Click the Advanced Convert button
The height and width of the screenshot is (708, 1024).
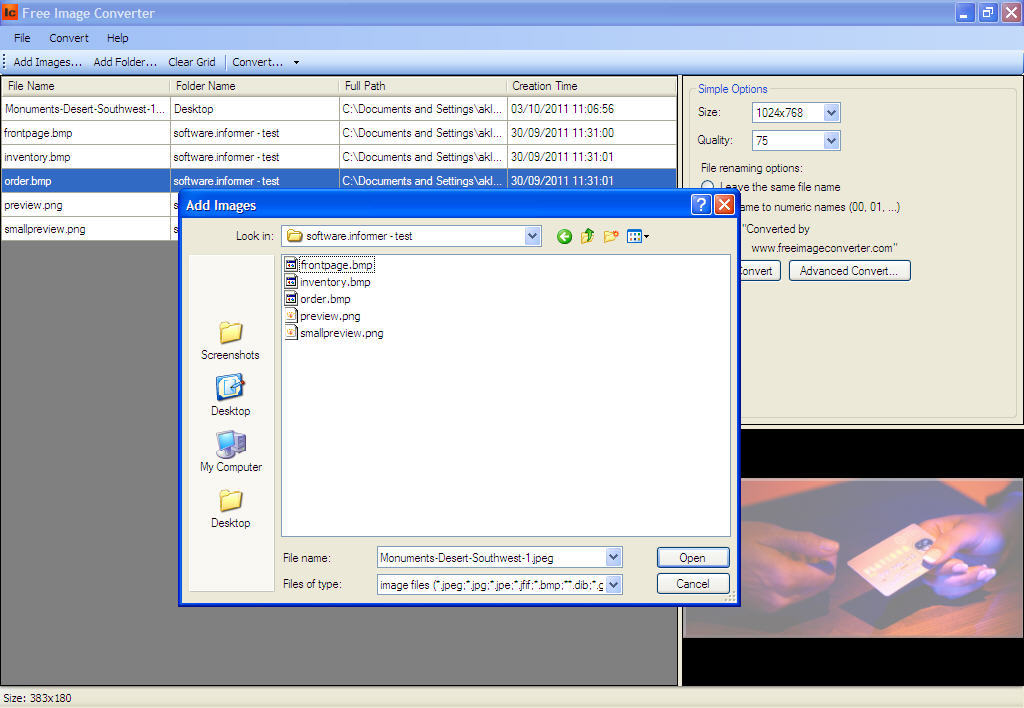coord(849,270)
